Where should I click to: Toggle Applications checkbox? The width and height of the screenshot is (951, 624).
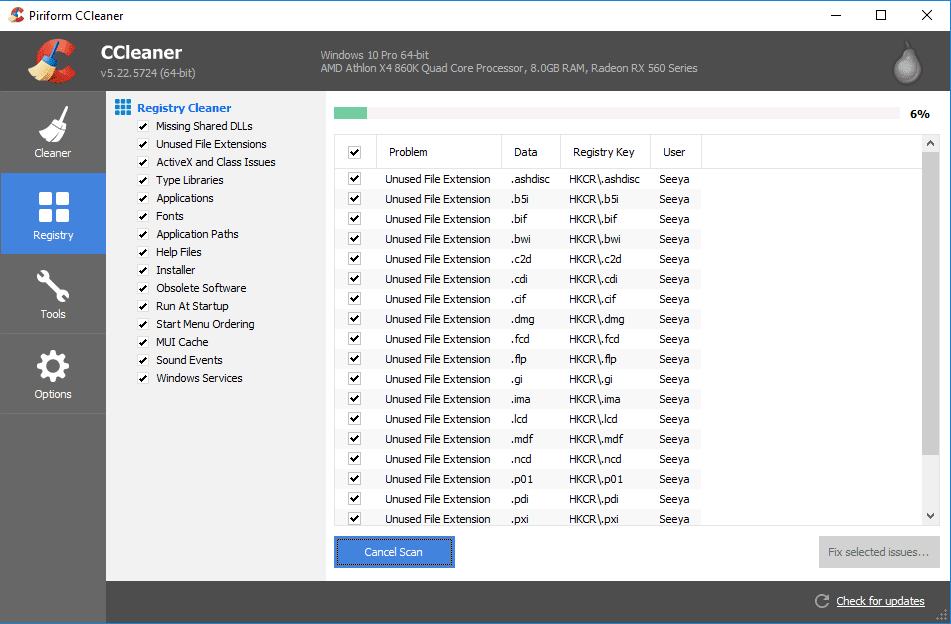[143, 198]
